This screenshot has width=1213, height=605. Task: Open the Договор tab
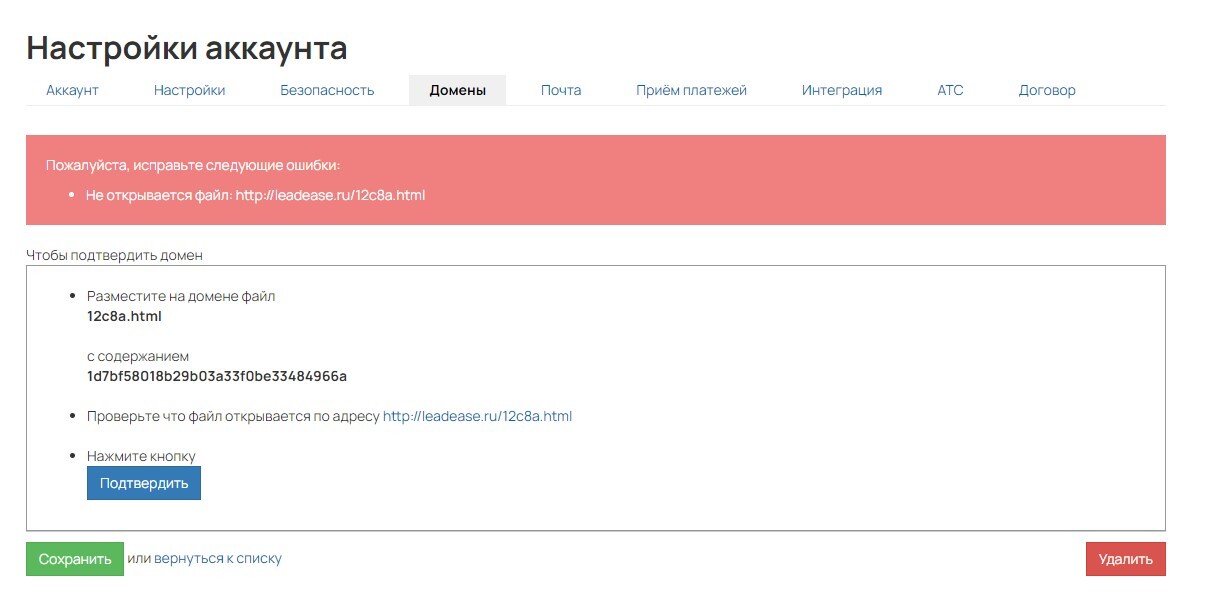click(x=1047, y=90)
